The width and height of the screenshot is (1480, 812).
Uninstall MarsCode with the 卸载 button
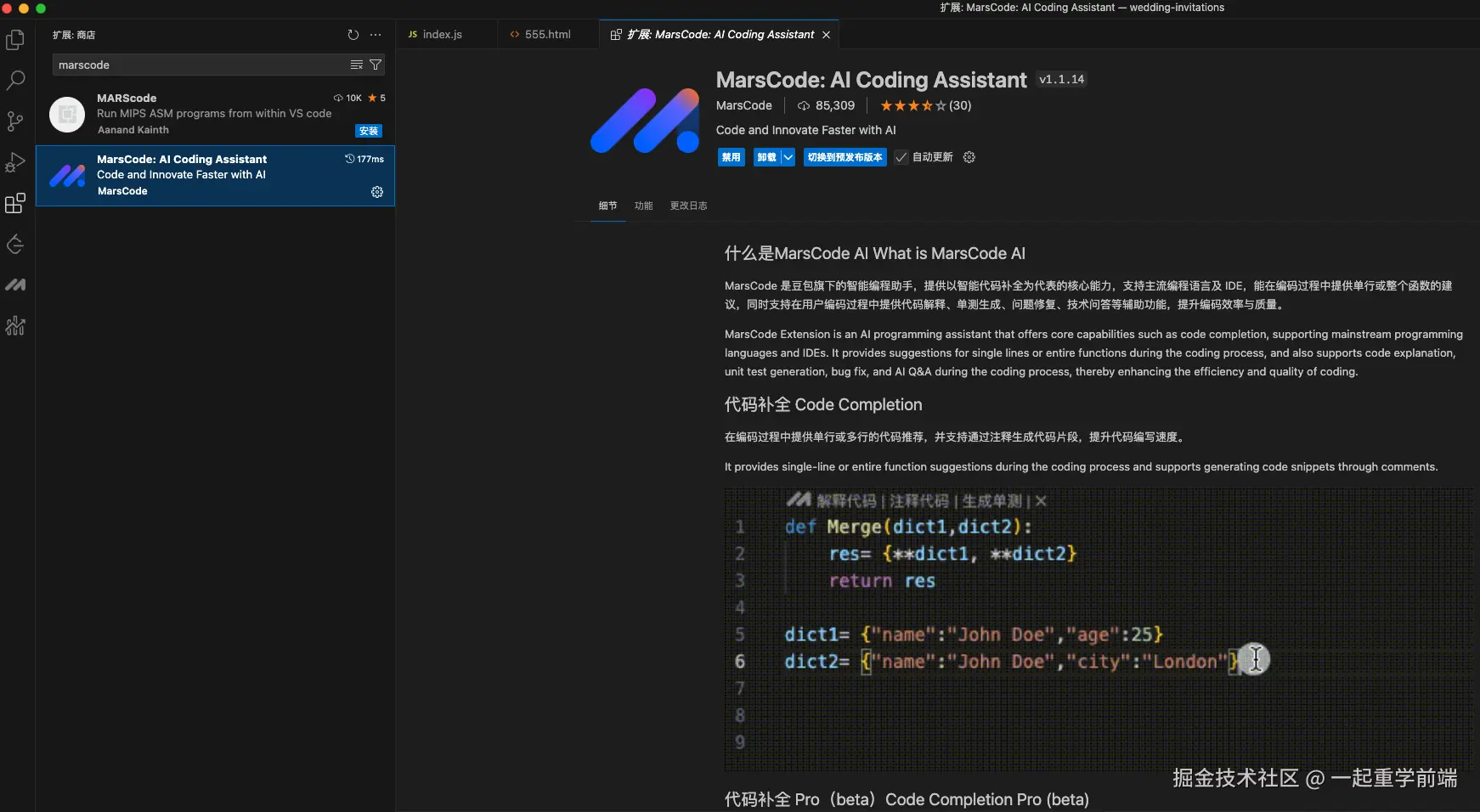pyautogui.click(x=767, y=157)
